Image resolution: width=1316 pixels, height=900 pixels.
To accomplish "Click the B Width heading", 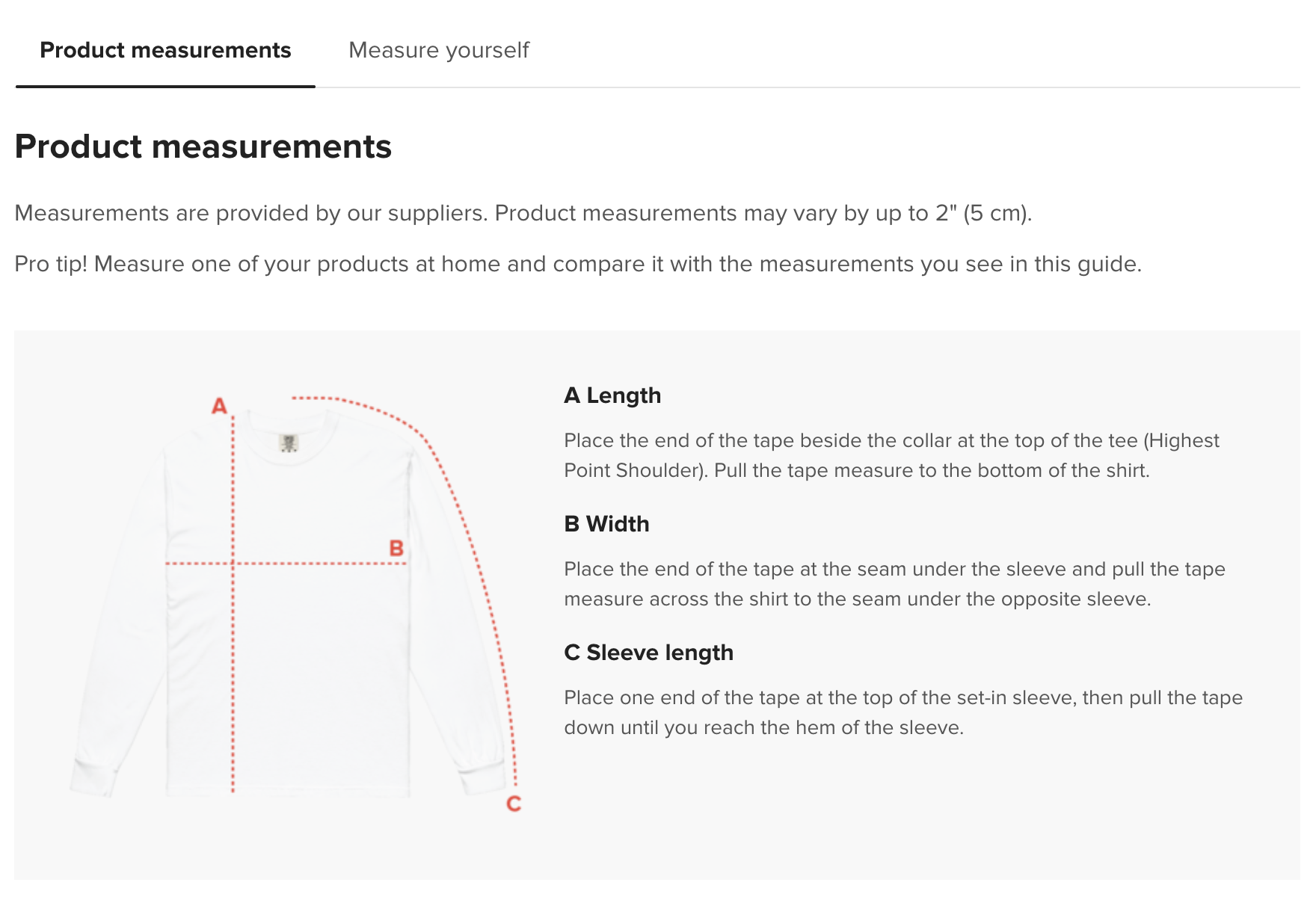I will click(606, 524).
